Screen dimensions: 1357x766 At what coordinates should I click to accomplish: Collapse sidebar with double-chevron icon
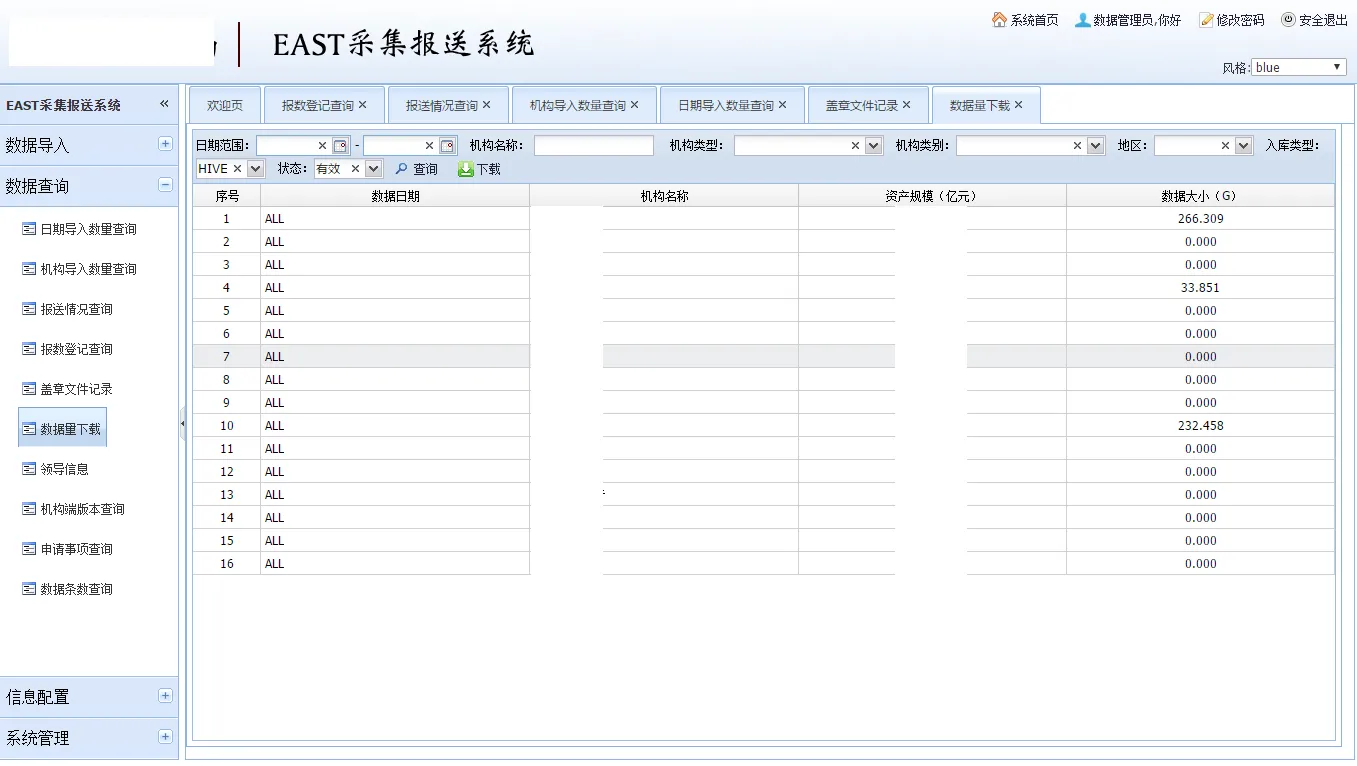165,104
